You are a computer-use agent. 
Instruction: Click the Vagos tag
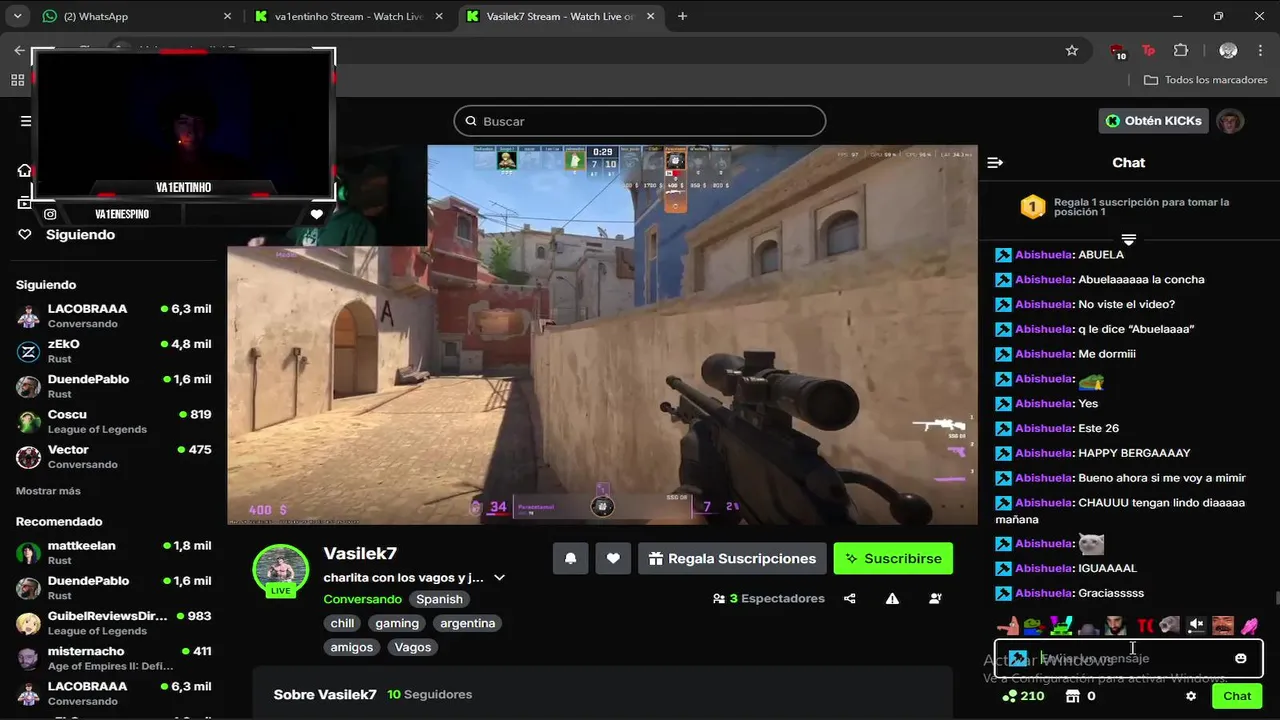coord(413,647)
